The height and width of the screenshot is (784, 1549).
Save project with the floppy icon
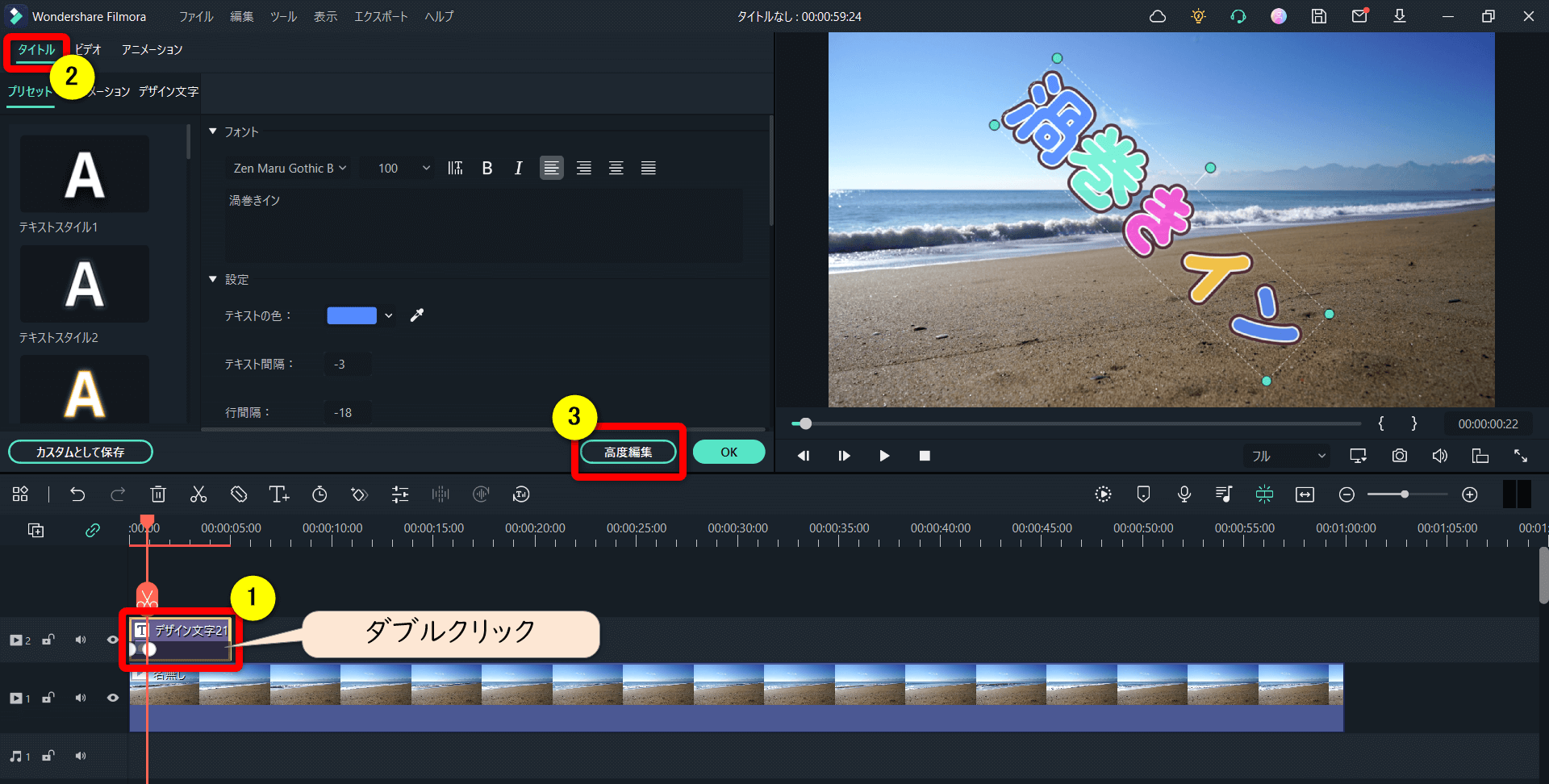(x=1319, y=16)
